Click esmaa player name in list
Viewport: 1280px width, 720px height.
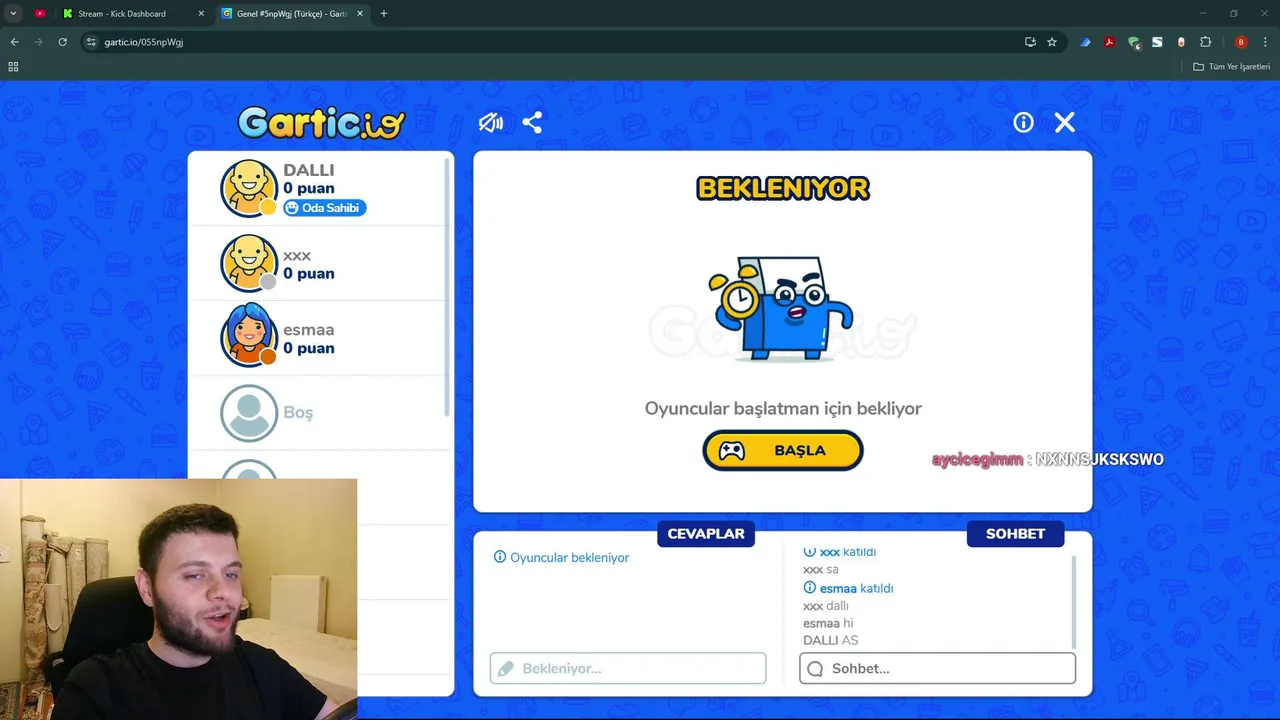[x=308, y=330]
